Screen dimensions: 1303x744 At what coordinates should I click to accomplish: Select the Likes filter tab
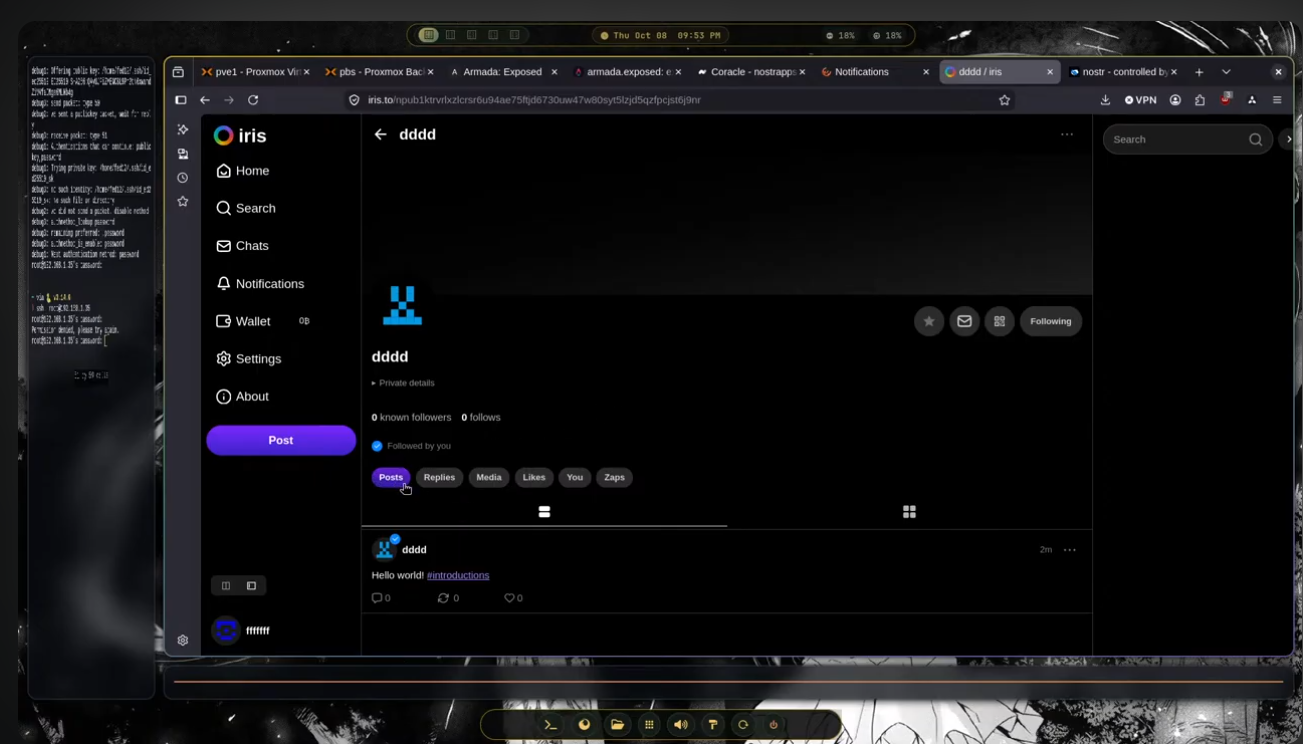(x=534, y=477)
